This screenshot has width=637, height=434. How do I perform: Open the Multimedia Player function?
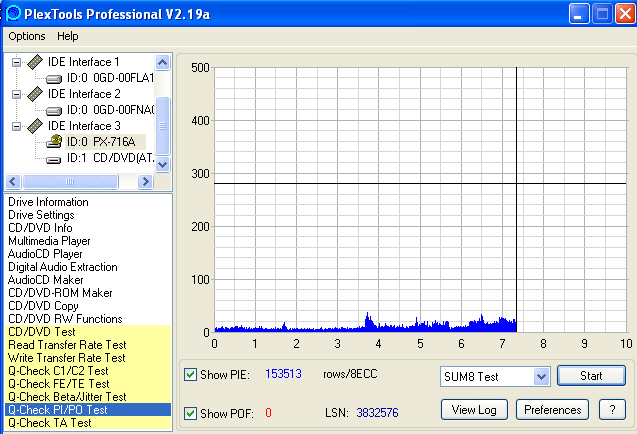point(49,241)
